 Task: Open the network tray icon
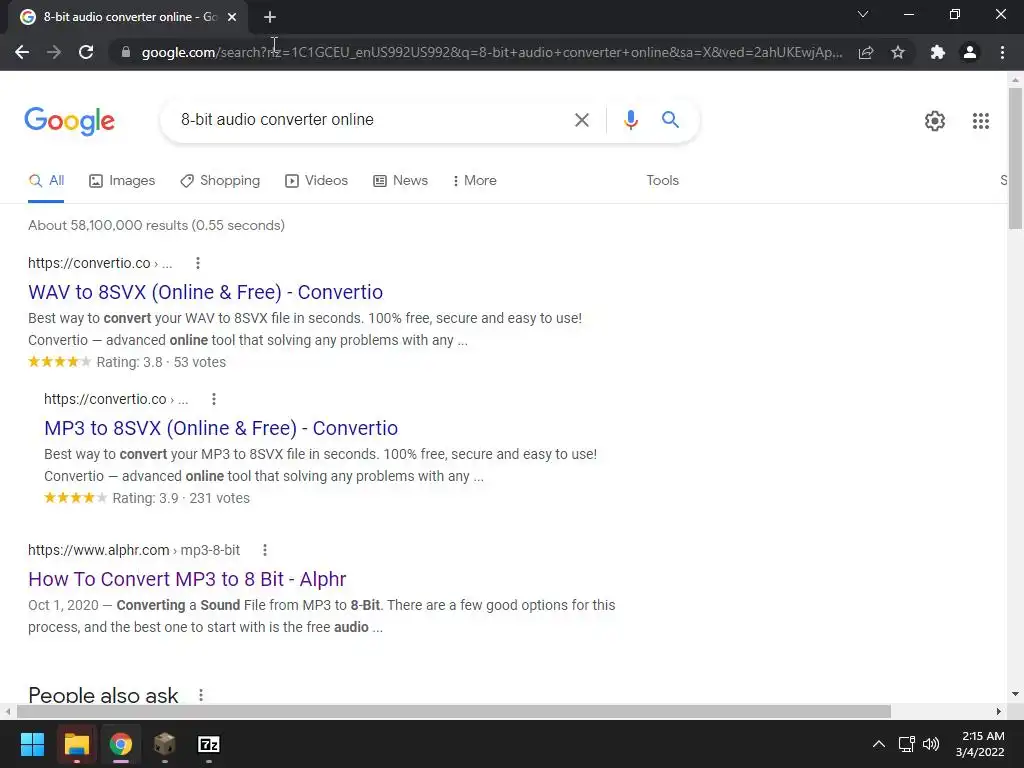pyautogui.click(x=906, y=744)
